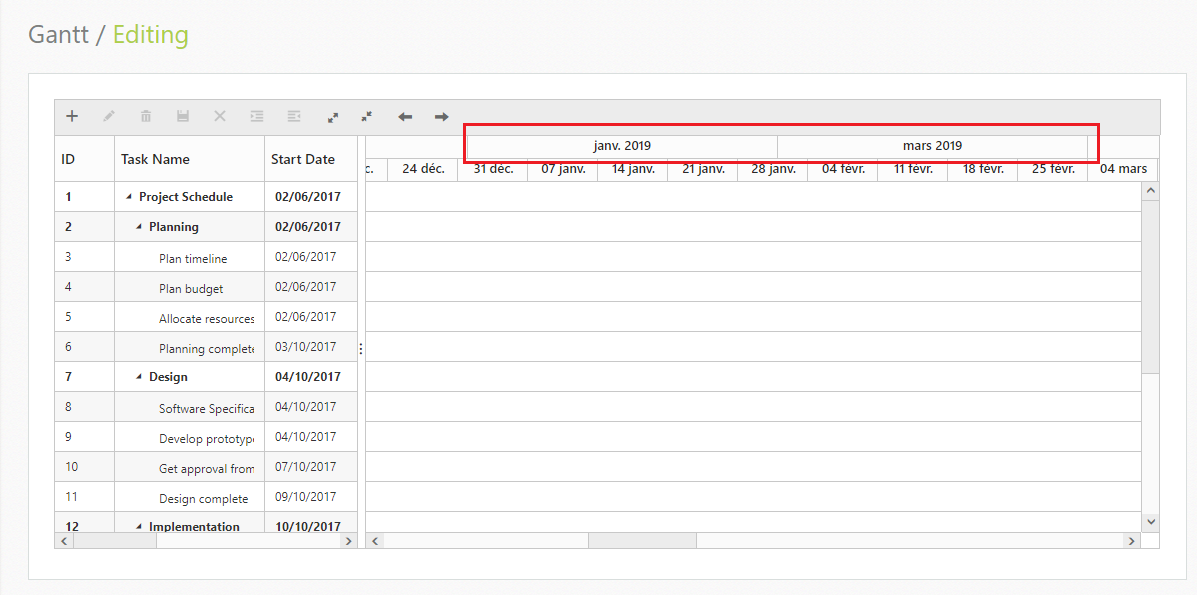Collapse the Project Schedule task group
Viewport: 1197px width, 595px height.
pyautogui.click(x=127, y=196)
